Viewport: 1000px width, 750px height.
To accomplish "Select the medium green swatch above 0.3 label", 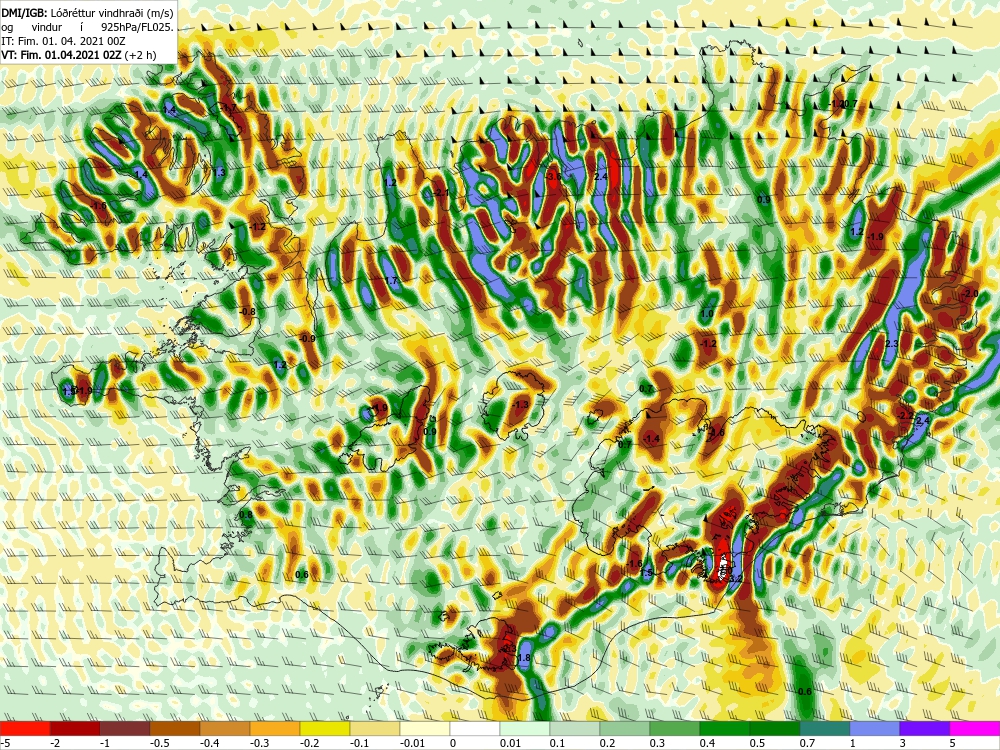I will (x=675, y=728).
